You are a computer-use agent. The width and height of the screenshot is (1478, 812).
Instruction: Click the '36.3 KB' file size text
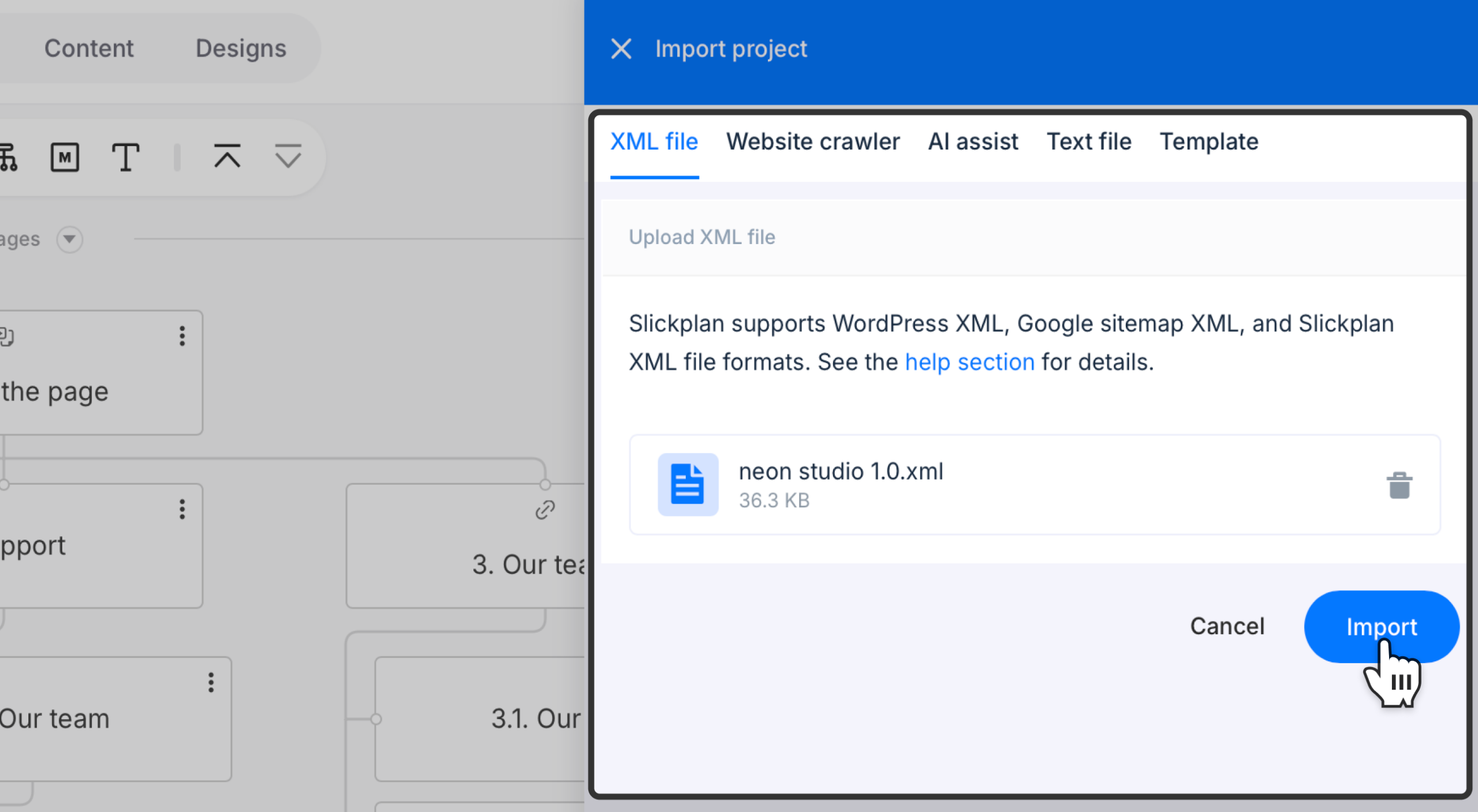[x=774, y=500]
